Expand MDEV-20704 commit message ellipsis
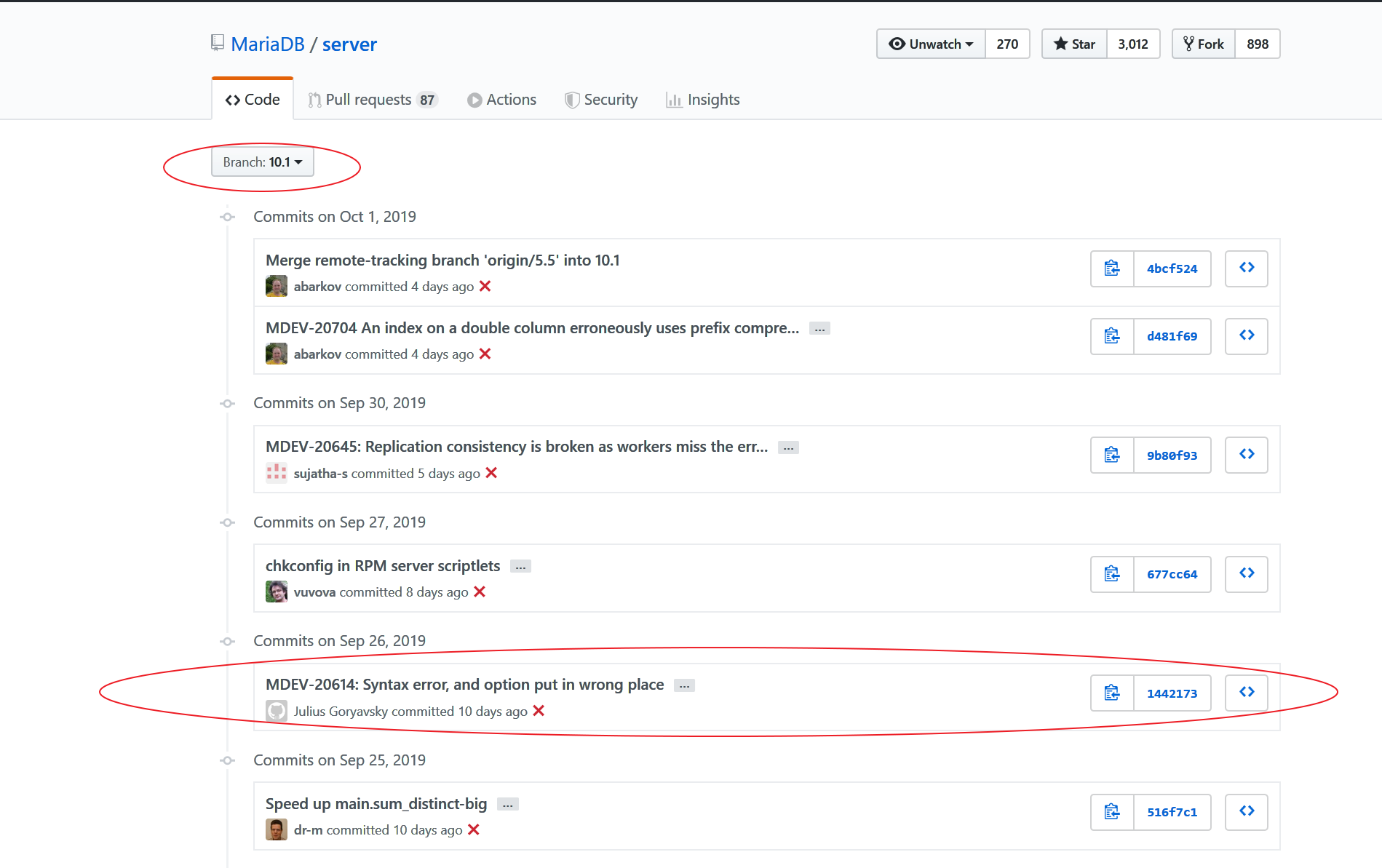This screenshot has width=1382, height=868. click(819, 329)
